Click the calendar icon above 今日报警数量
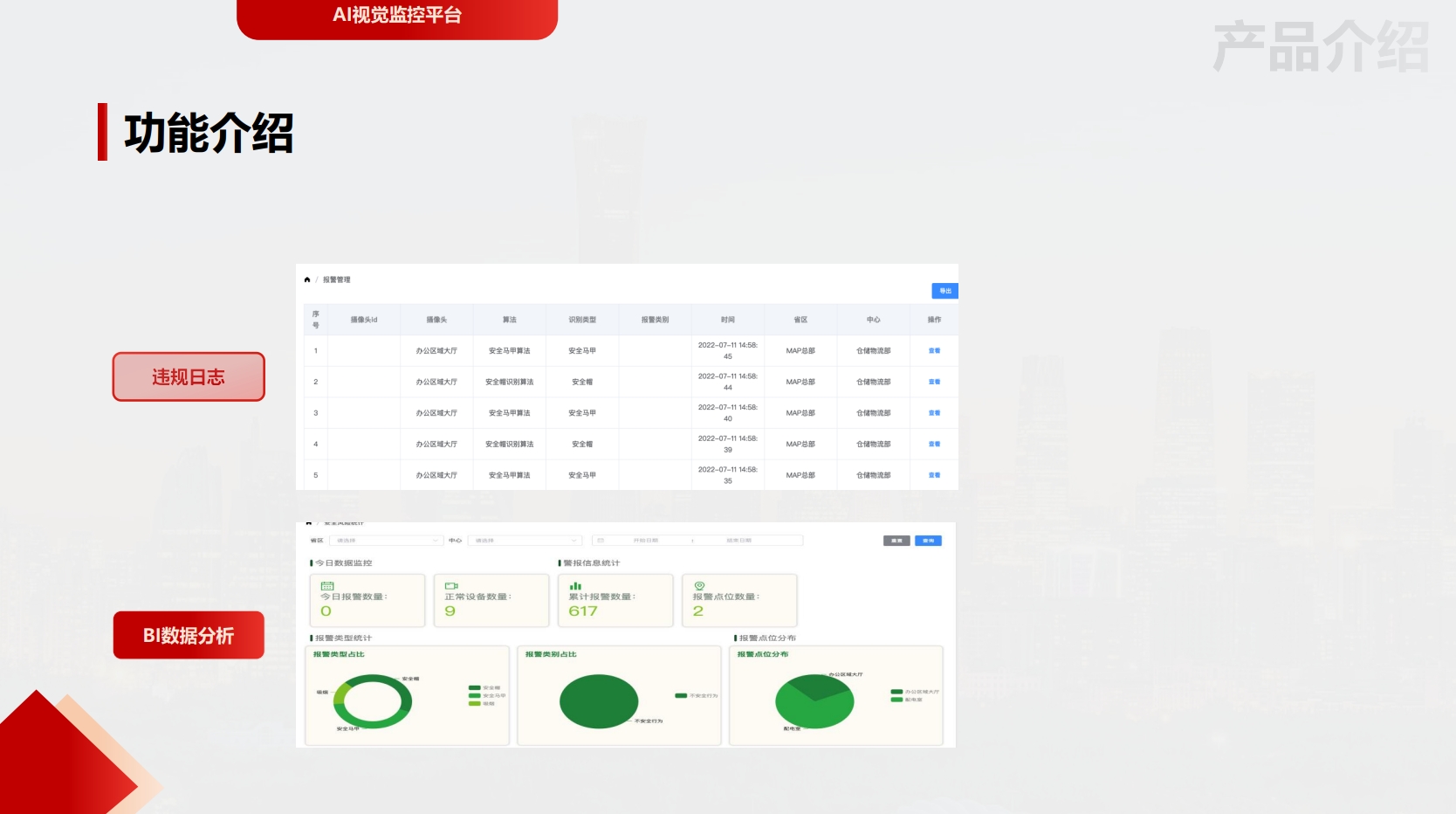Image resolution: width=1456 pixels, height=814 pixels. [x=327, y=586]
